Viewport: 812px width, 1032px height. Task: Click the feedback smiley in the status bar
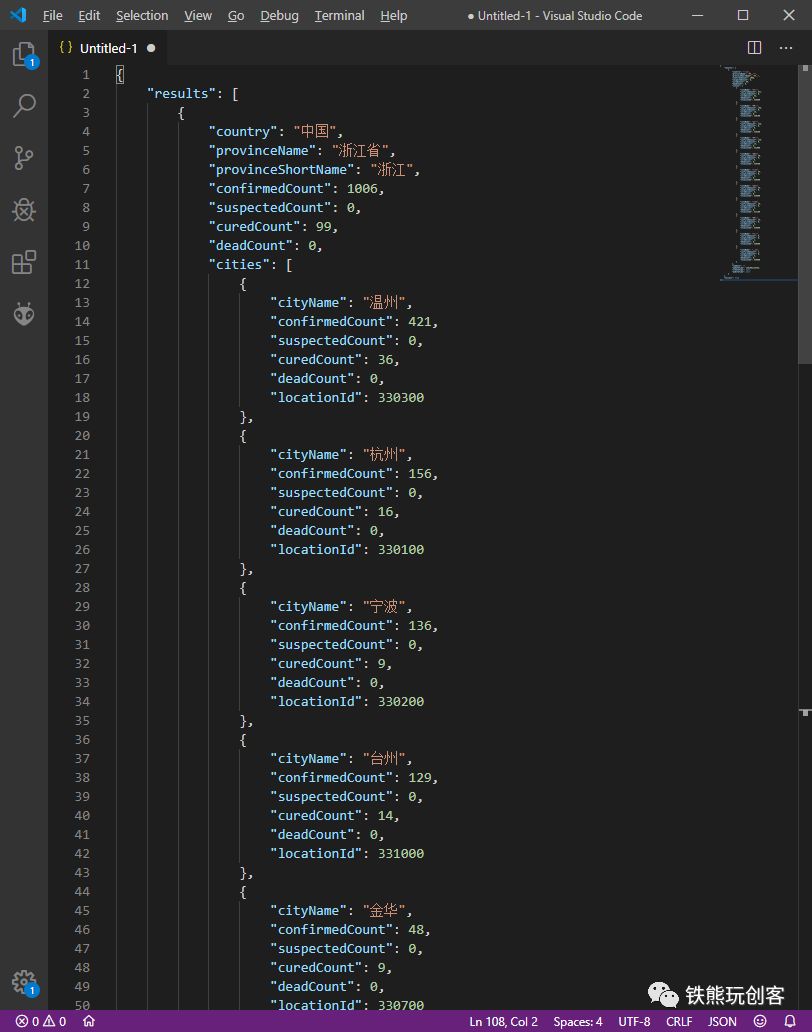pyautogui.click(x=760, y=1021)
